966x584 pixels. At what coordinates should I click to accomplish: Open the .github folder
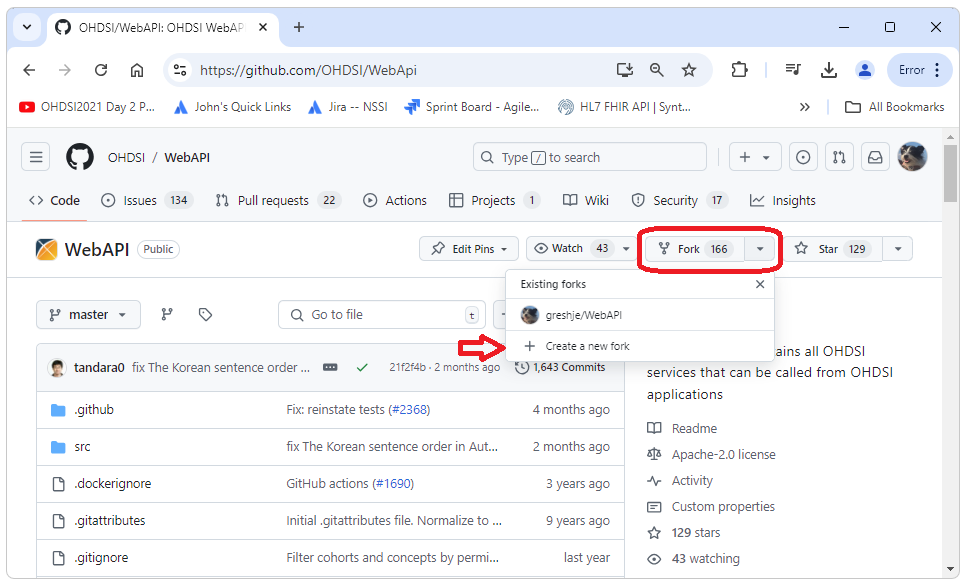coord(94,410)
